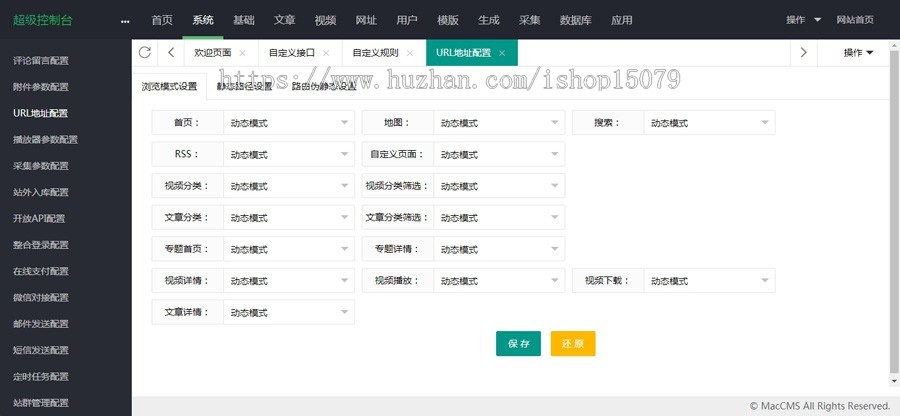Screen dimensions: 900x416
Task: Switch to the 自定义规则 tab
Action: [x=375, y=53]
